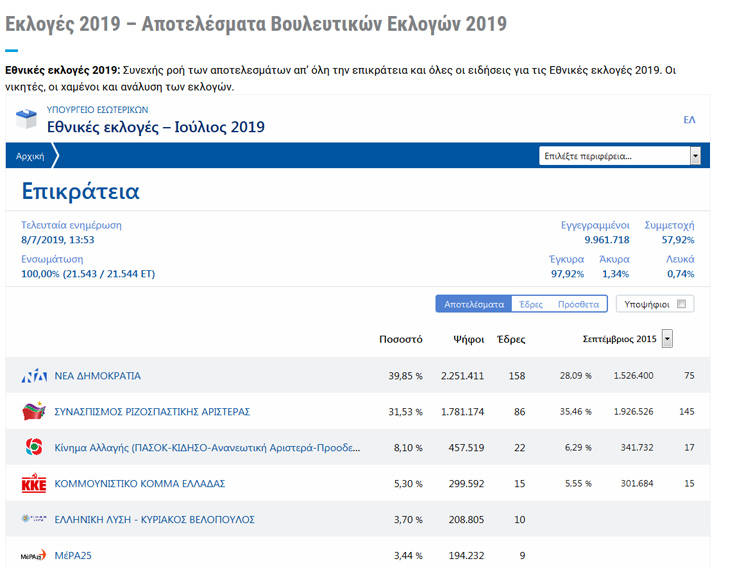This screenshot has width=735, height=568.
Task: Switch to the Έδρες tab
Action: (x=530, y=304)
